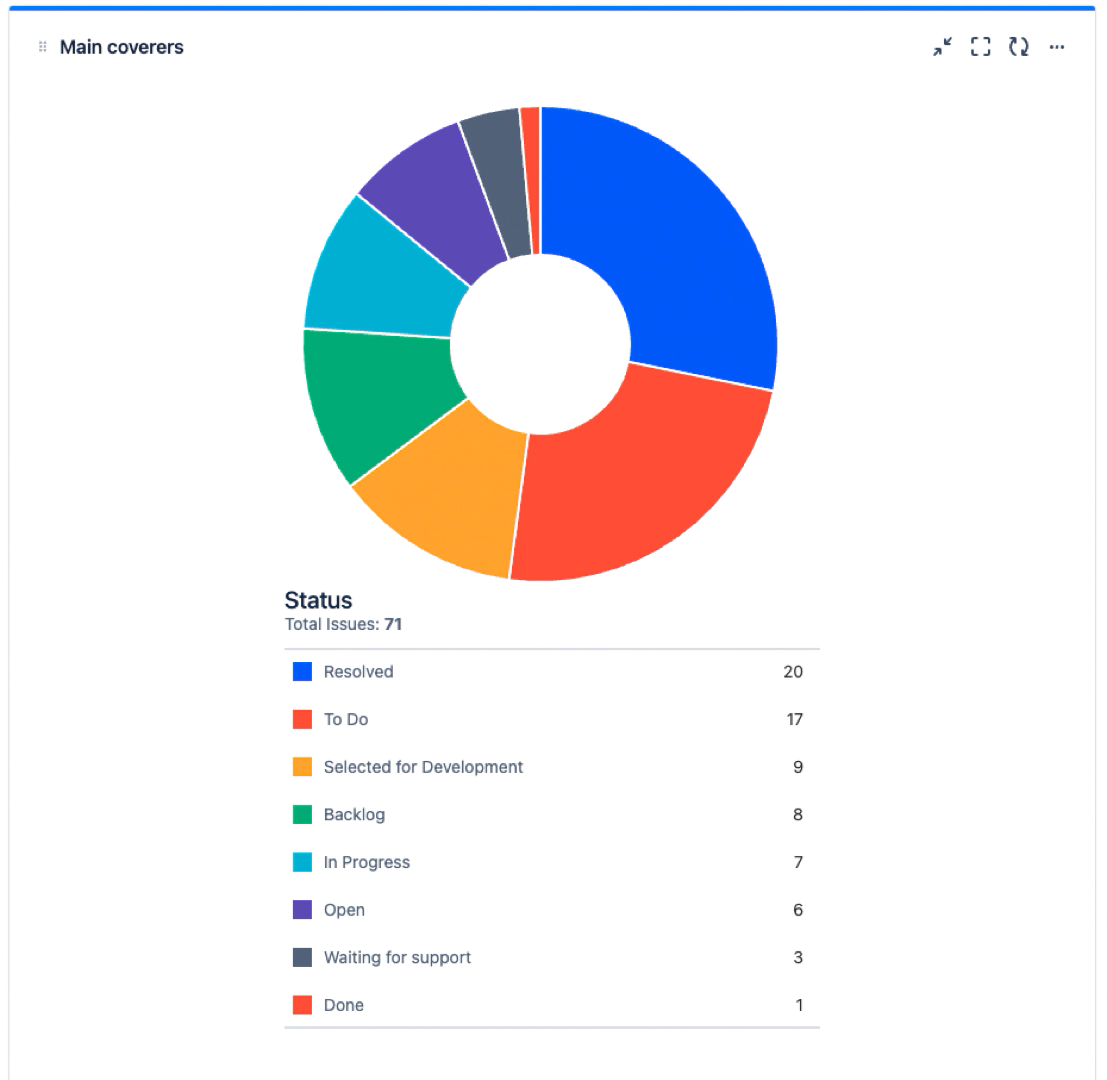The width and height of the screenshot is (1107, 1080).
Task: Expand the gadget to full screen
Action: click(980, 47)
